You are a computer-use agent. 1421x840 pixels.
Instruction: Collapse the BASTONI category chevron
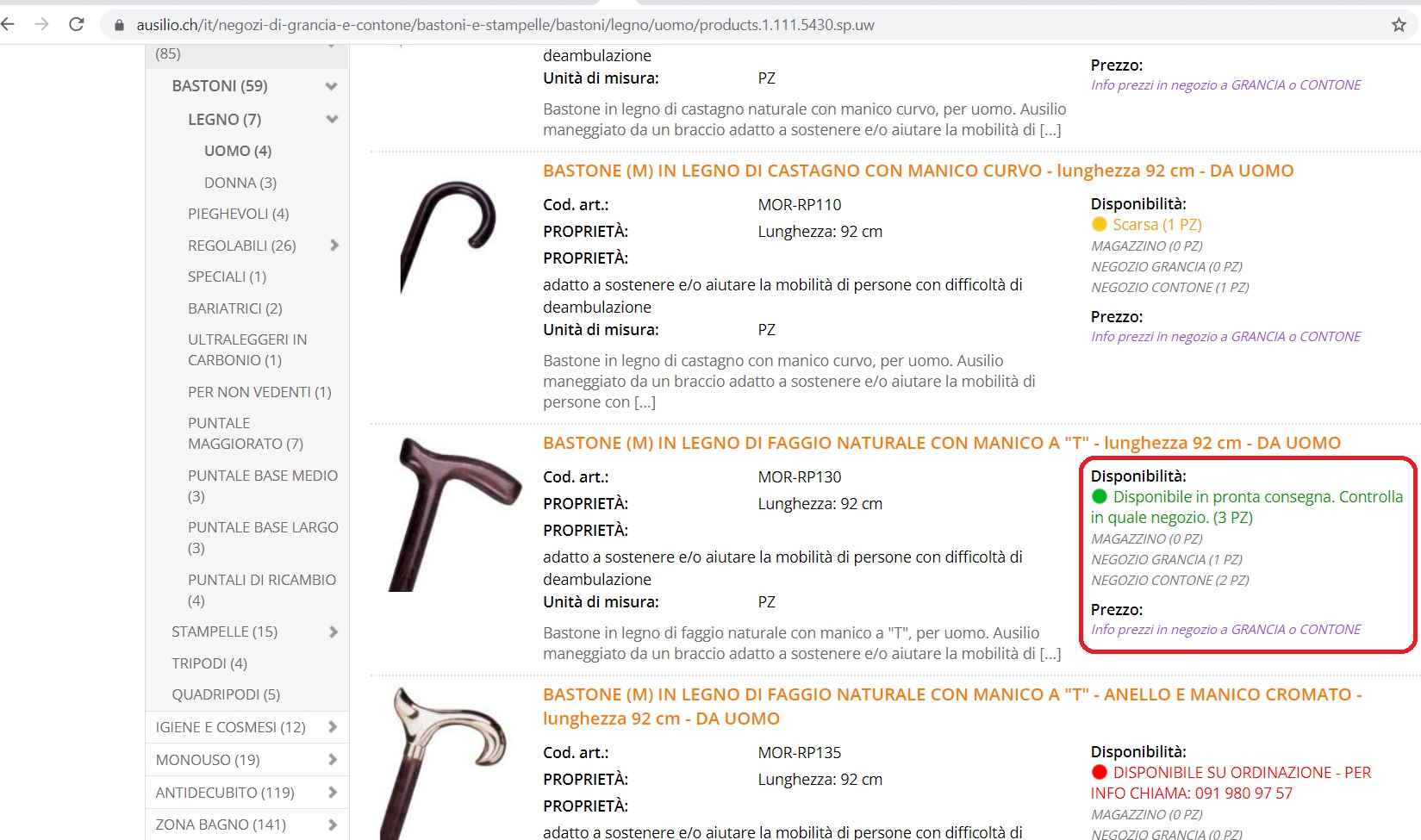point(331,86)
